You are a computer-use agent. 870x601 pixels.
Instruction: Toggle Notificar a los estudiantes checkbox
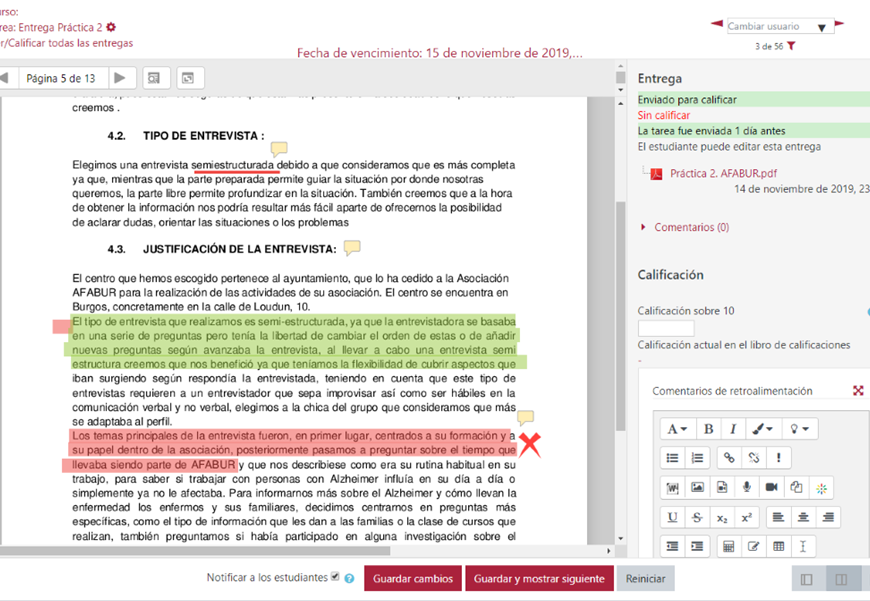tap(335, 576)
